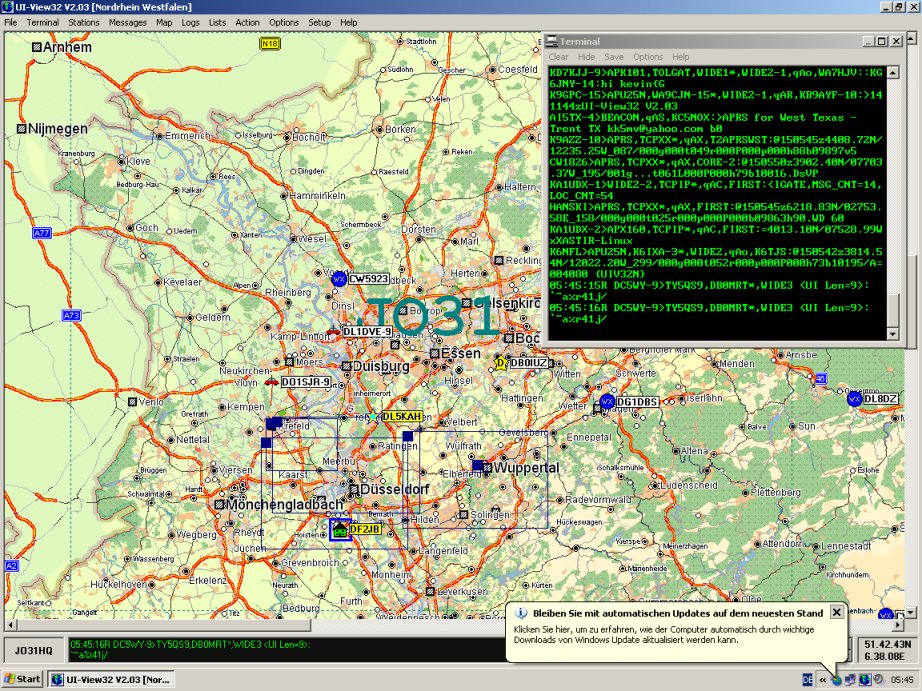Image resolution: width=922 pixels, height=691 pixels.
Task: Click the digi star icon beside DB0IUZ
Action: 501,363
